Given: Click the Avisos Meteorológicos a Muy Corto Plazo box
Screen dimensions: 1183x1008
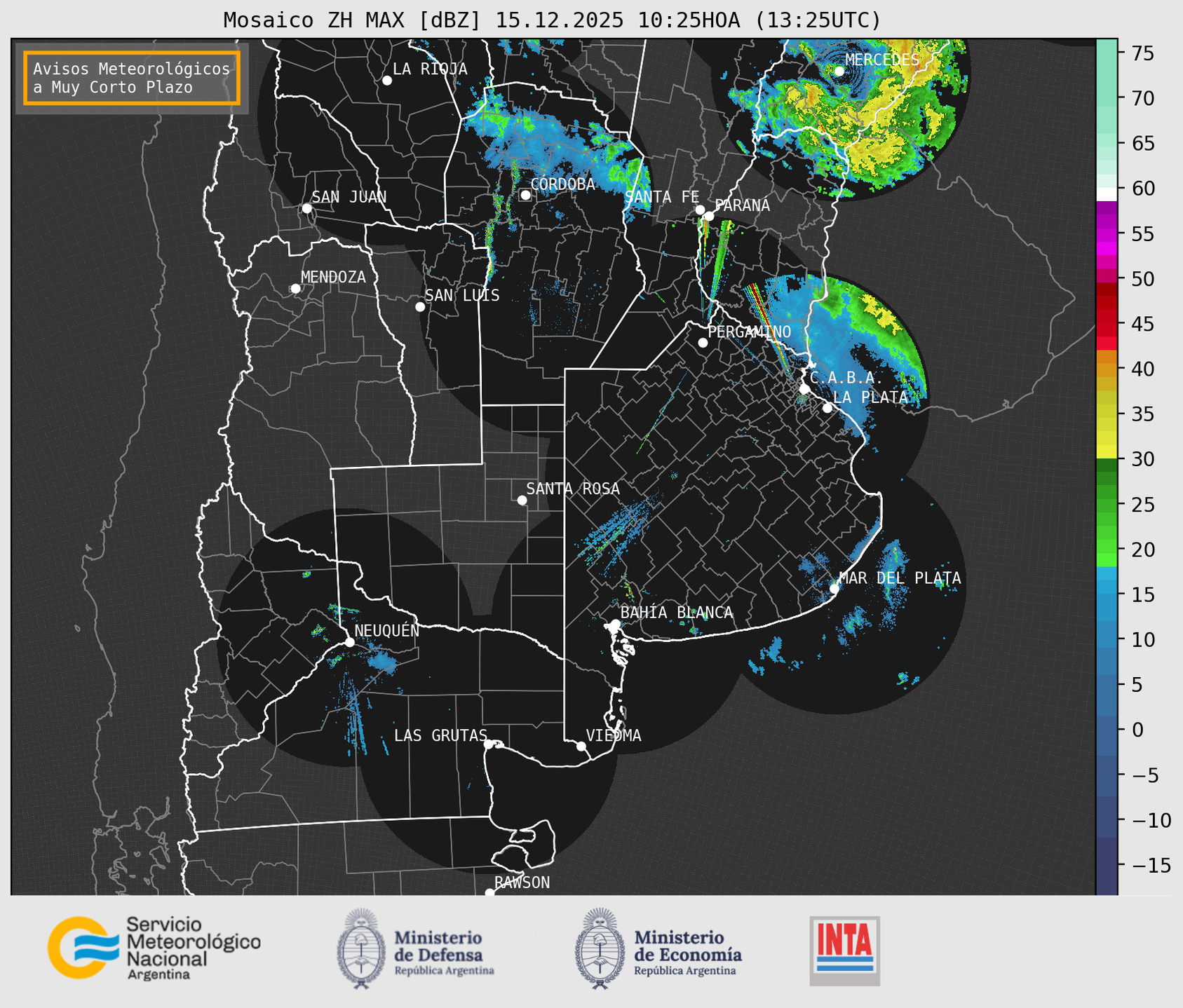Looking at the screenshot, I should click(132, 78).
